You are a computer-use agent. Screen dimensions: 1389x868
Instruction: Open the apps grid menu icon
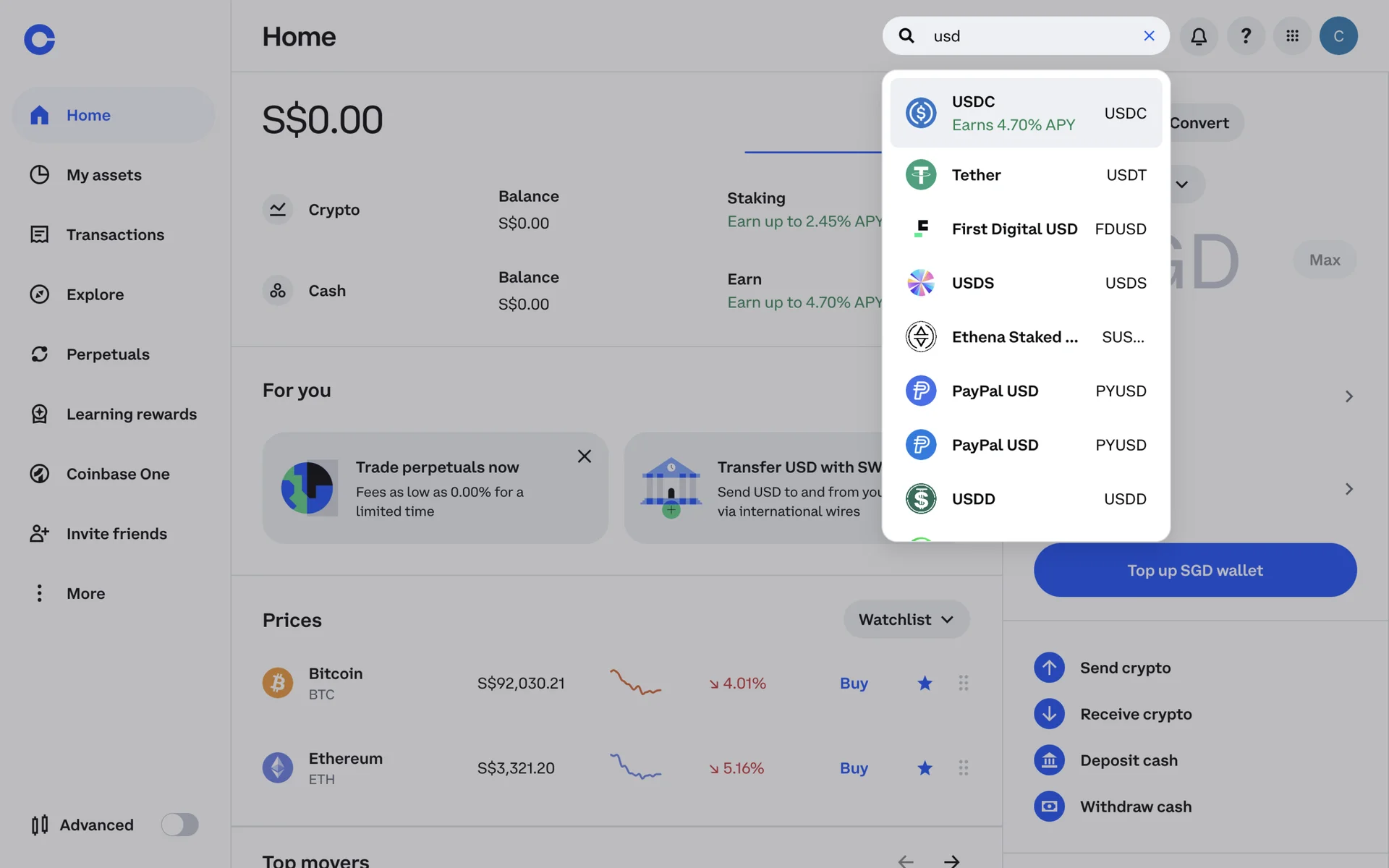[1292, 36]
